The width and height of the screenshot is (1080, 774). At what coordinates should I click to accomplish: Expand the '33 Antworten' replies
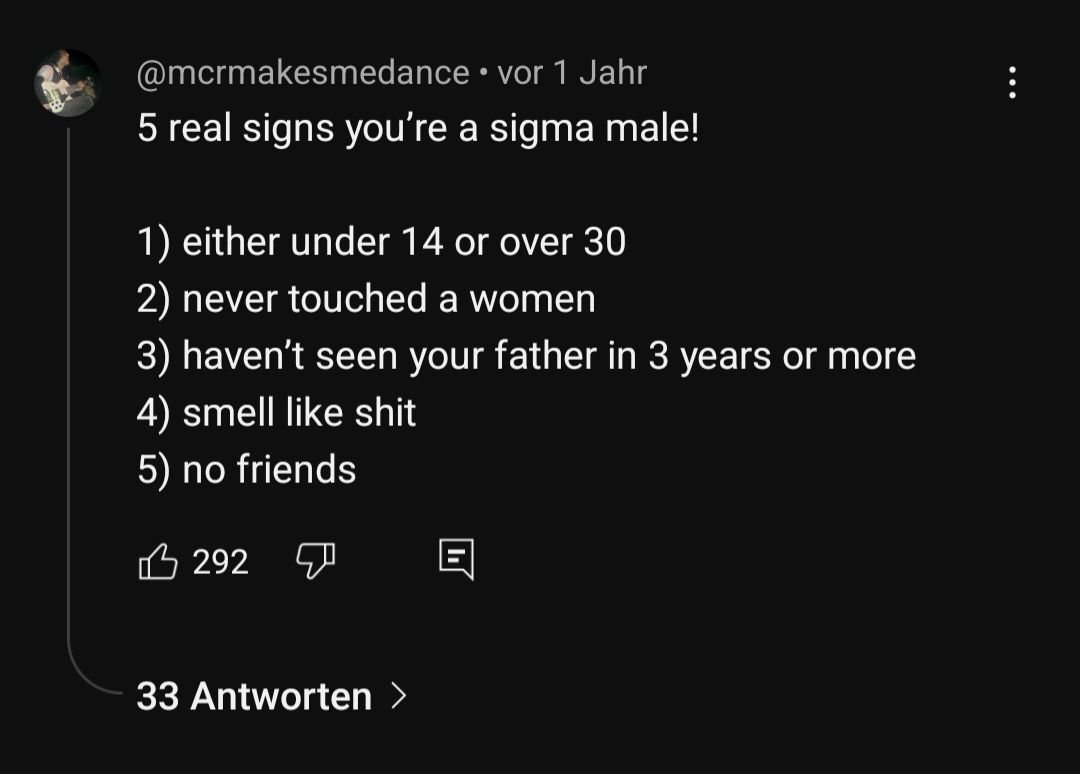[x=254, y=696]
